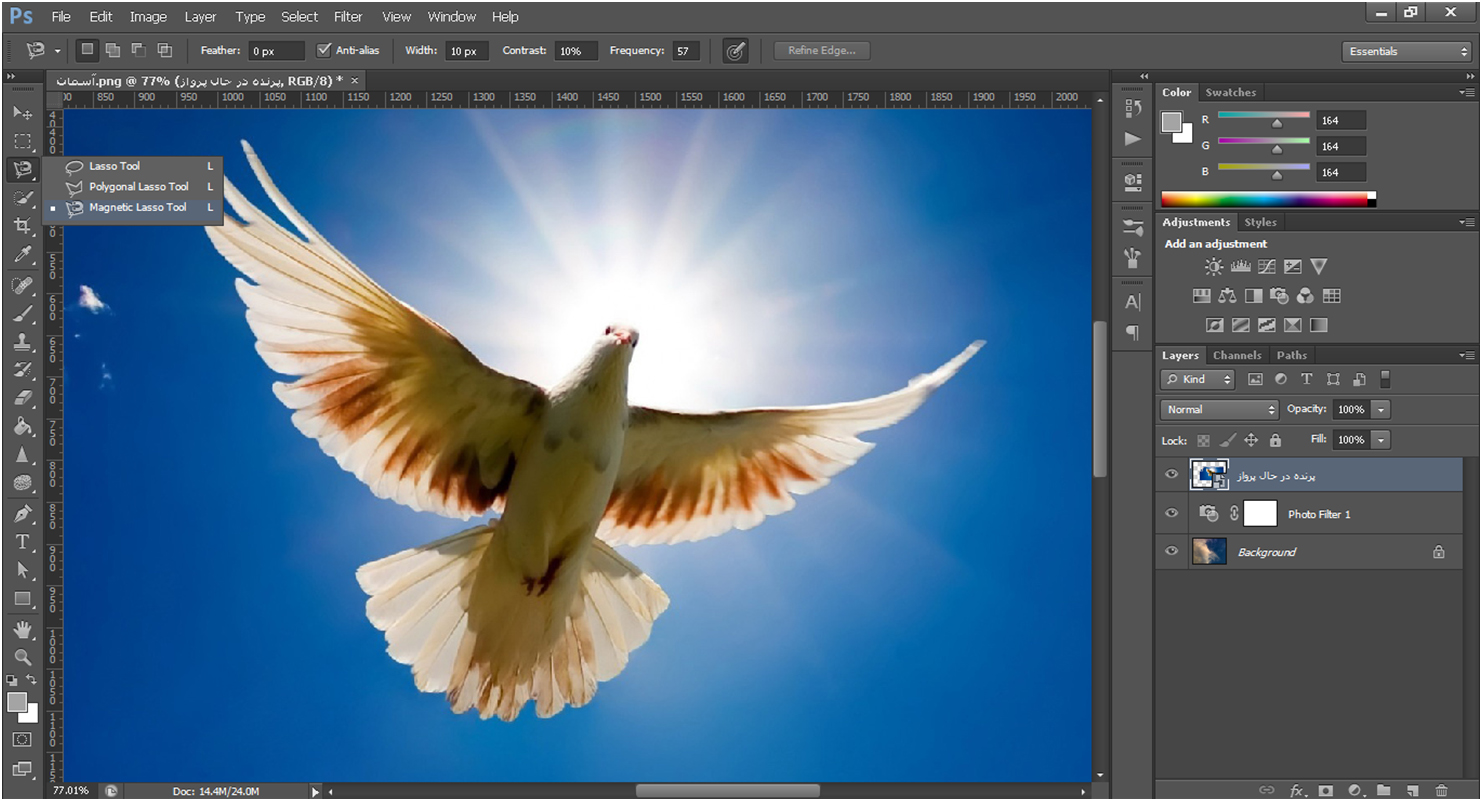Add a Levels adjustment
1482x799 pixels.
(x=1240, y=267)
